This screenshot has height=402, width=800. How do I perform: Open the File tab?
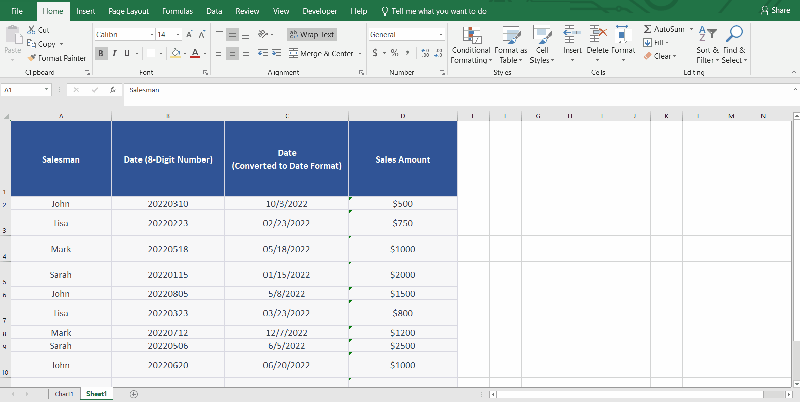pos(17,11)
